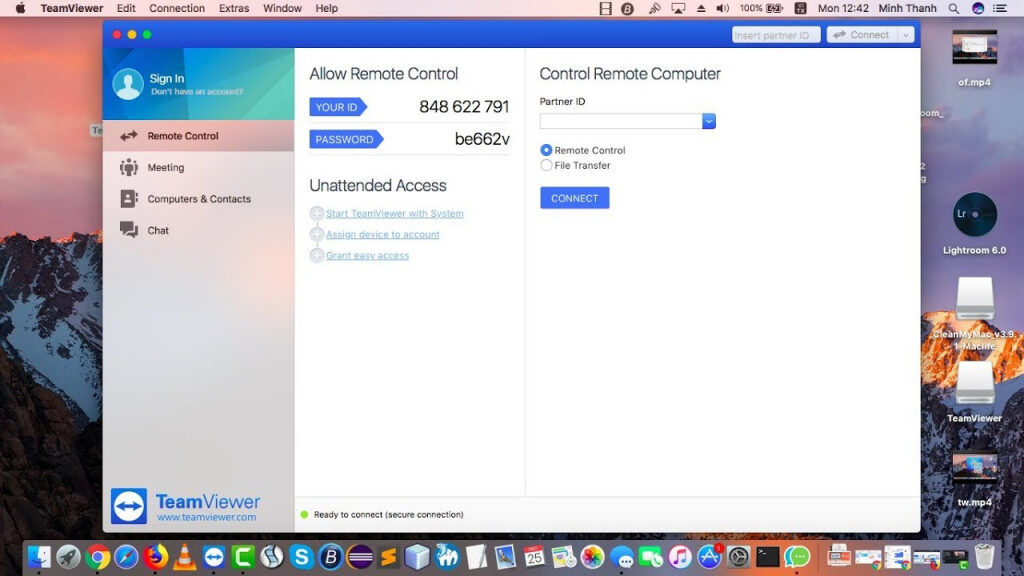Click the green connection status indicator
This screenshot has width=1024, height=576.
(x=304, y=515)
